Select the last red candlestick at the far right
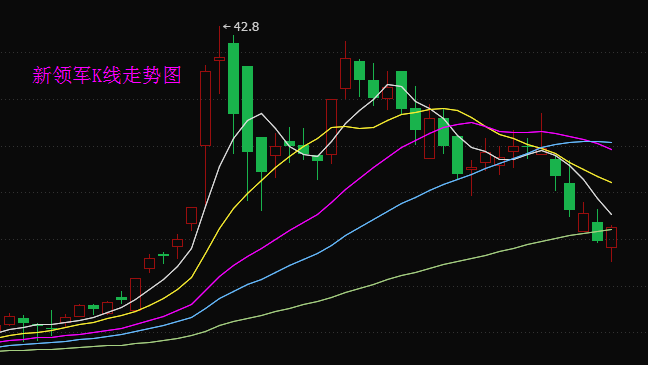This screenshot has height=365, width=648. (612, 237)
